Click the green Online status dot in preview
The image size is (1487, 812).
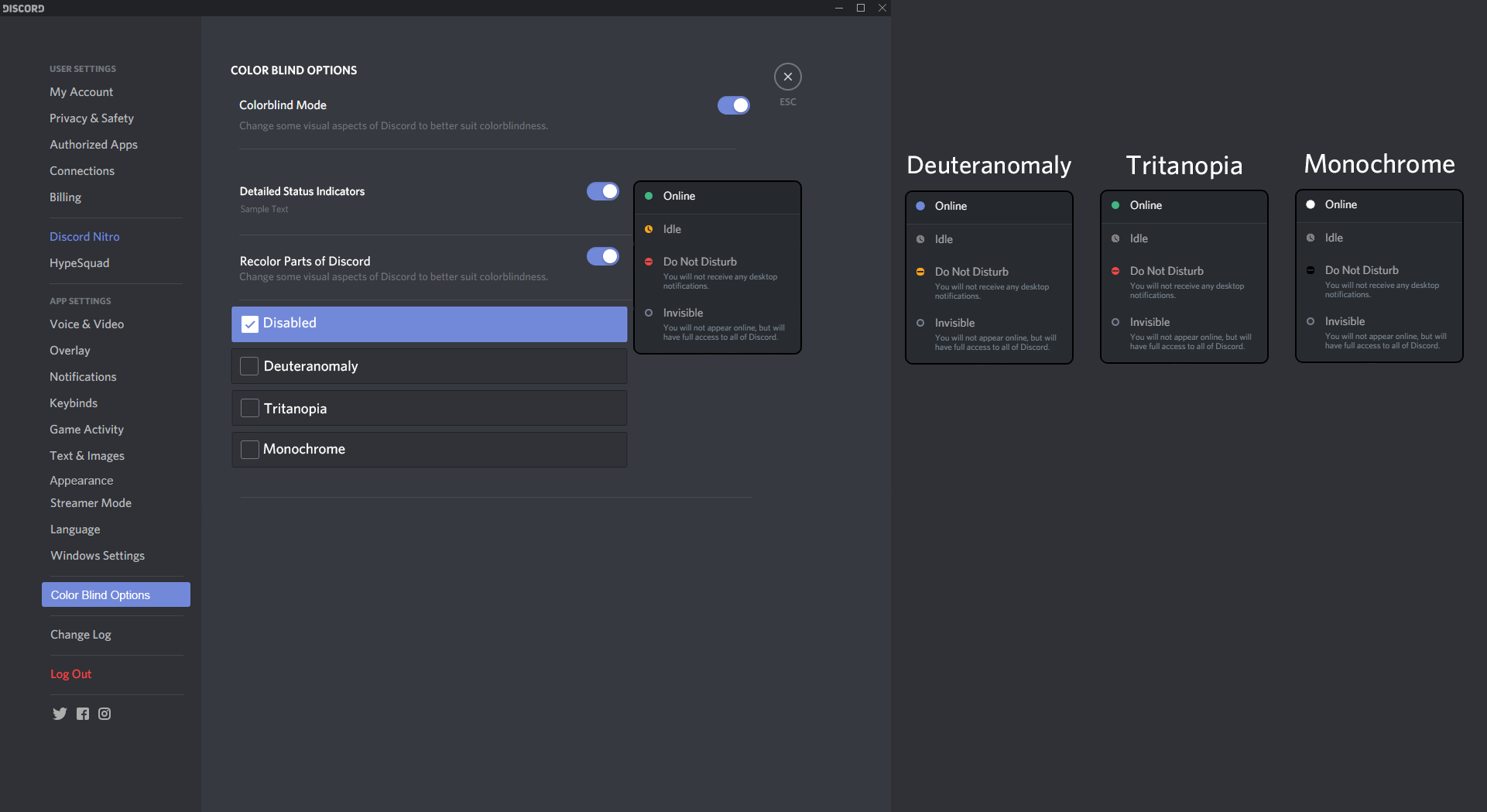(649, 196)
